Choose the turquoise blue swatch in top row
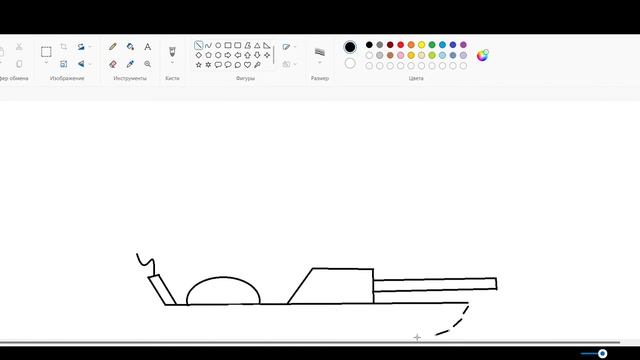 pyautogui.click(x=442, y=45)
